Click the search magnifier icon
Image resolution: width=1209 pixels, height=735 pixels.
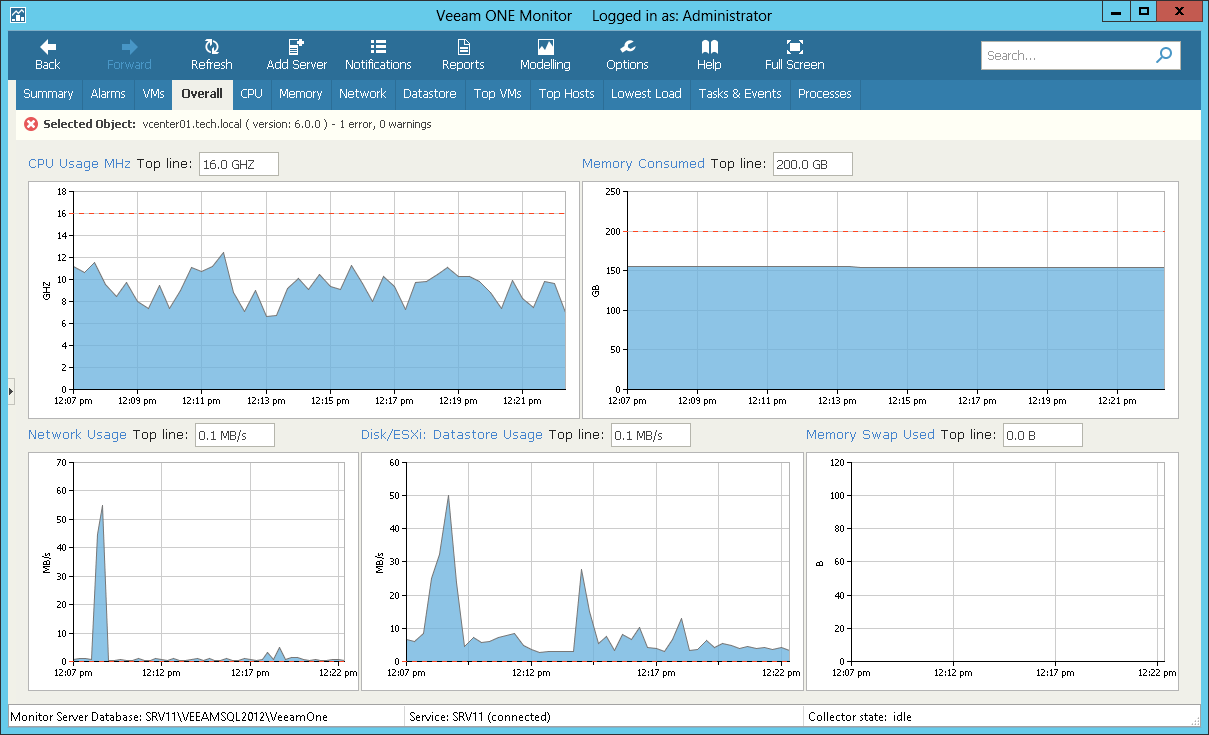1164,56
